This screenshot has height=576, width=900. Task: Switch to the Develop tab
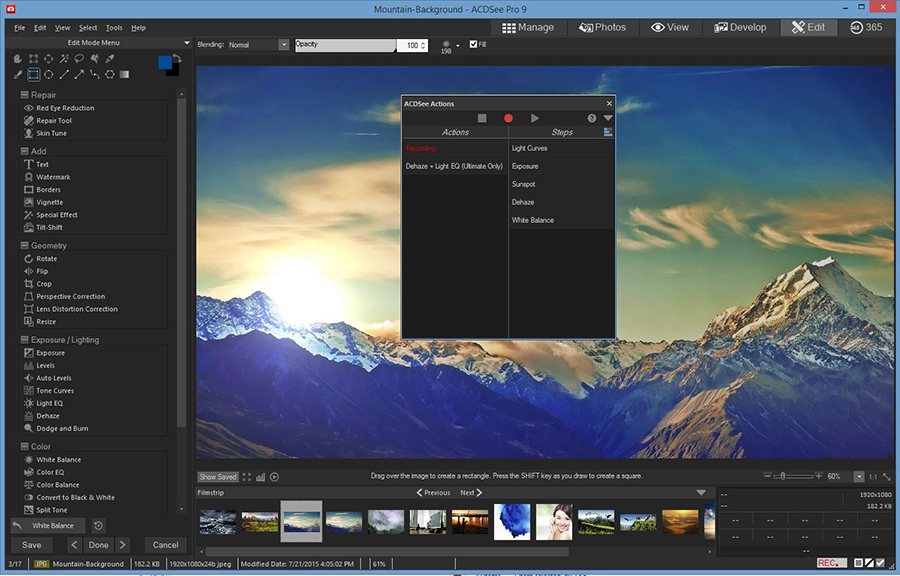coord(740,28)
